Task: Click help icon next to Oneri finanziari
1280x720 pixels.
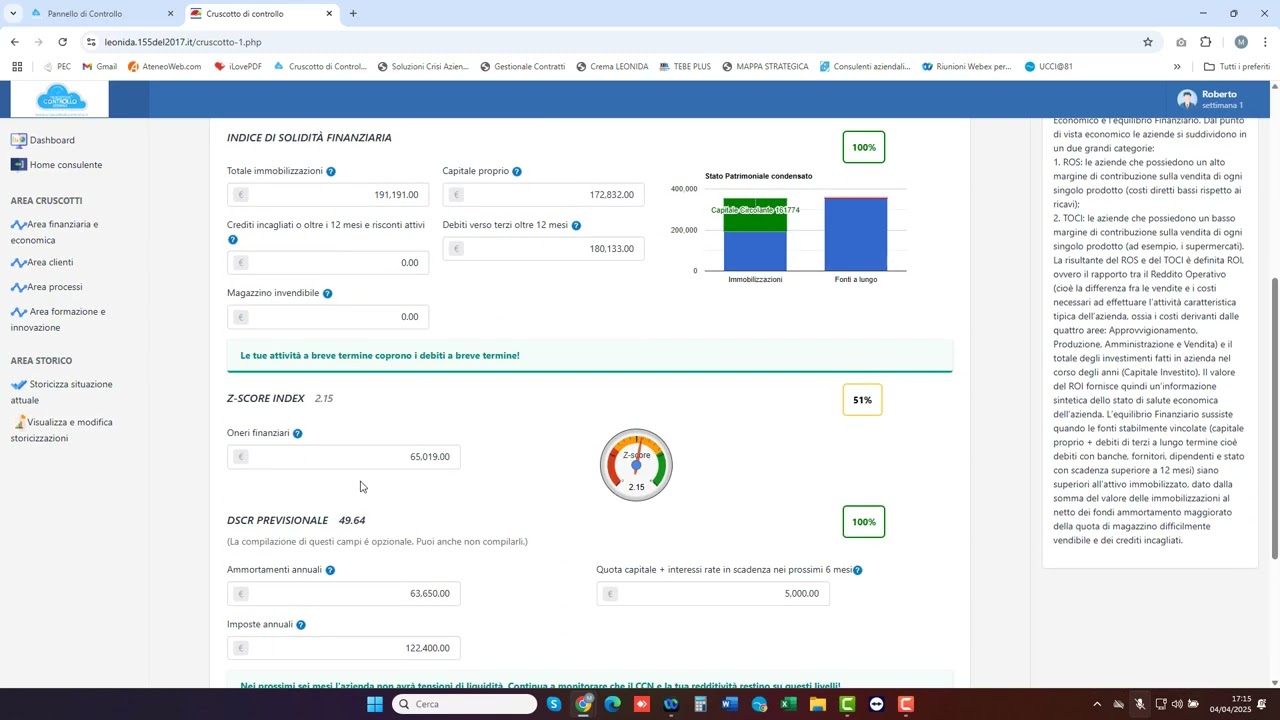Action: click(x=297, y=434)
